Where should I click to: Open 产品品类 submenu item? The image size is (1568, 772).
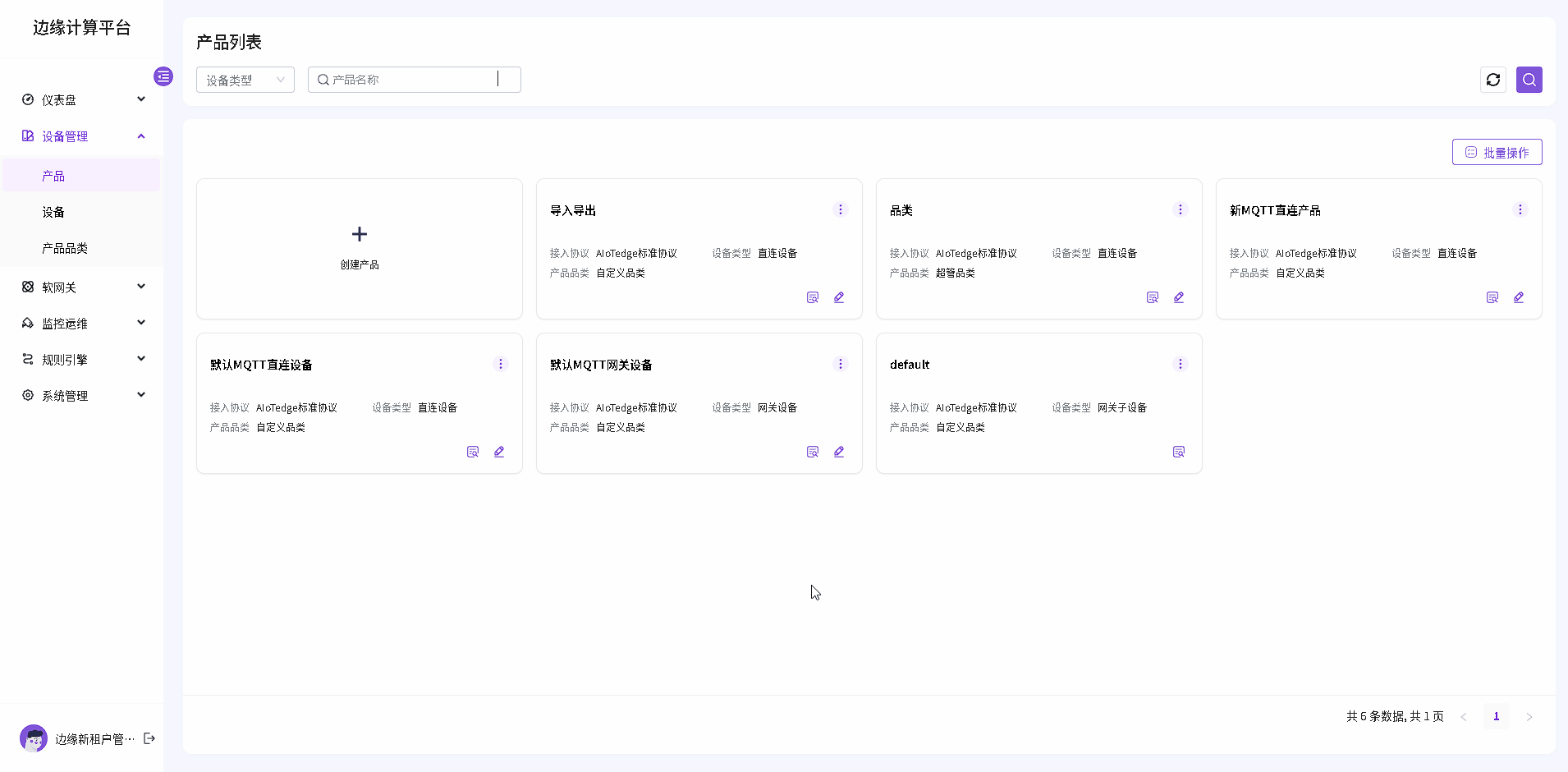coord(65,248)
